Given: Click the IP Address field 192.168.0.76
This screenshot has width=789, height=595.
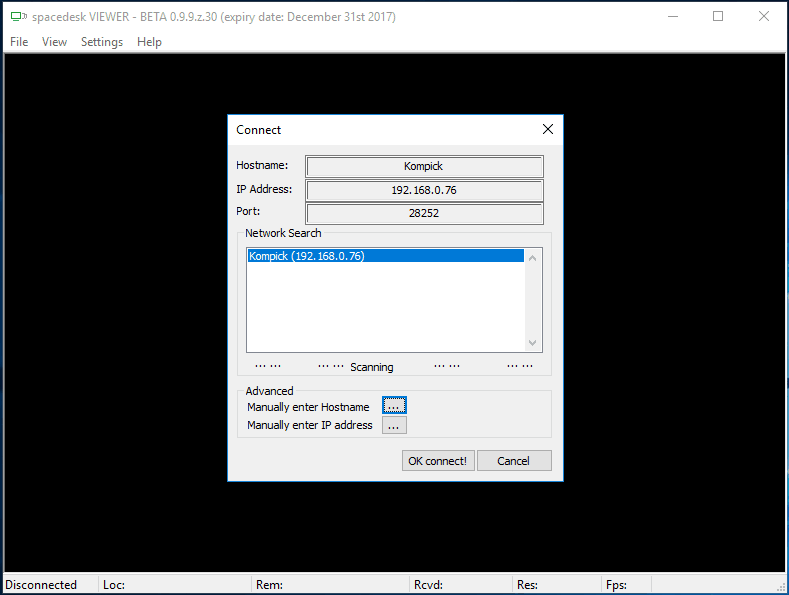Looking at the screenshot, I should pos(424,190).
